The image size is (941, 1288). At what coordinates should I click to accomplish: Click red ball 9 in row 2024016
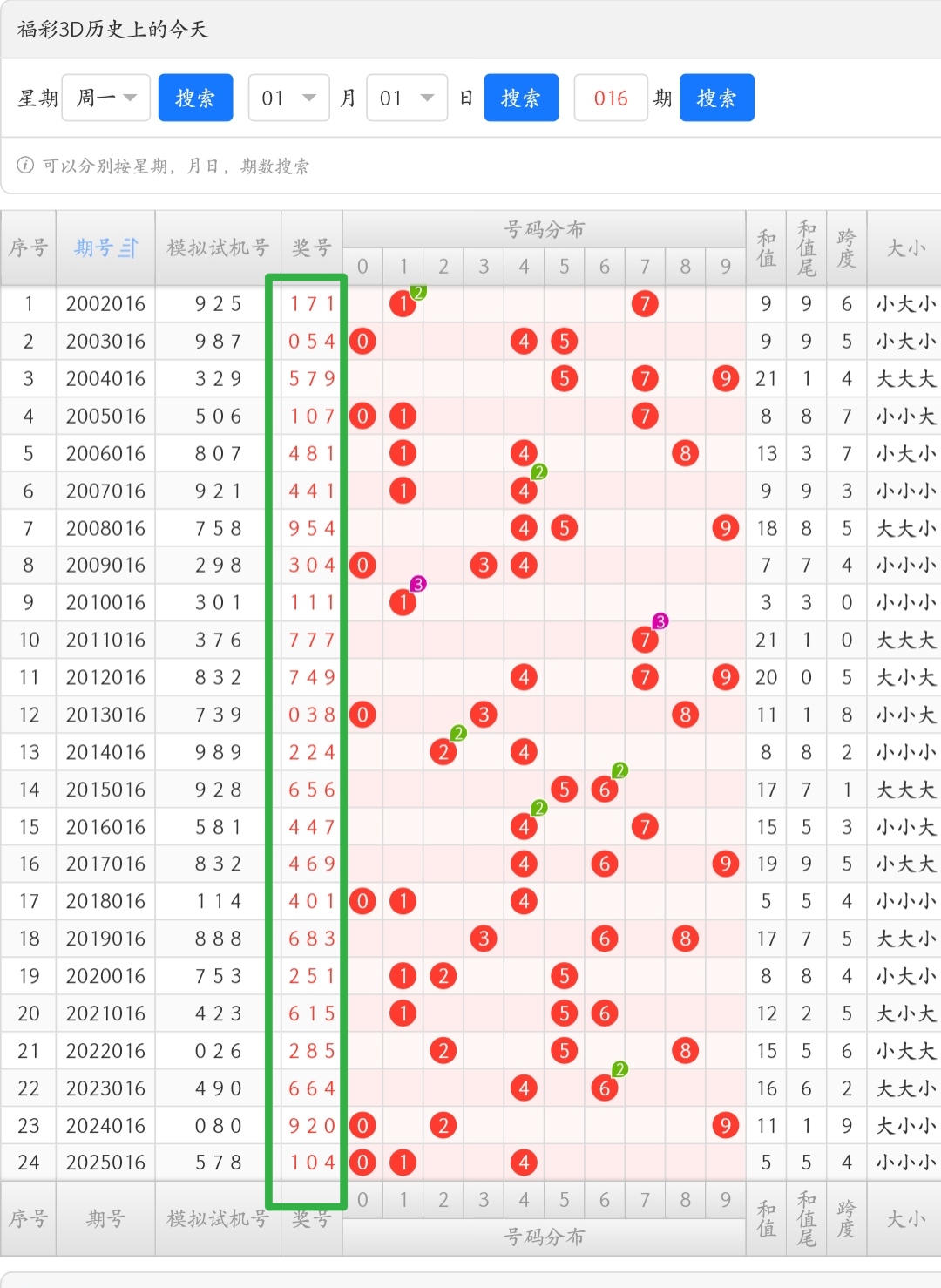(725, 1125)
